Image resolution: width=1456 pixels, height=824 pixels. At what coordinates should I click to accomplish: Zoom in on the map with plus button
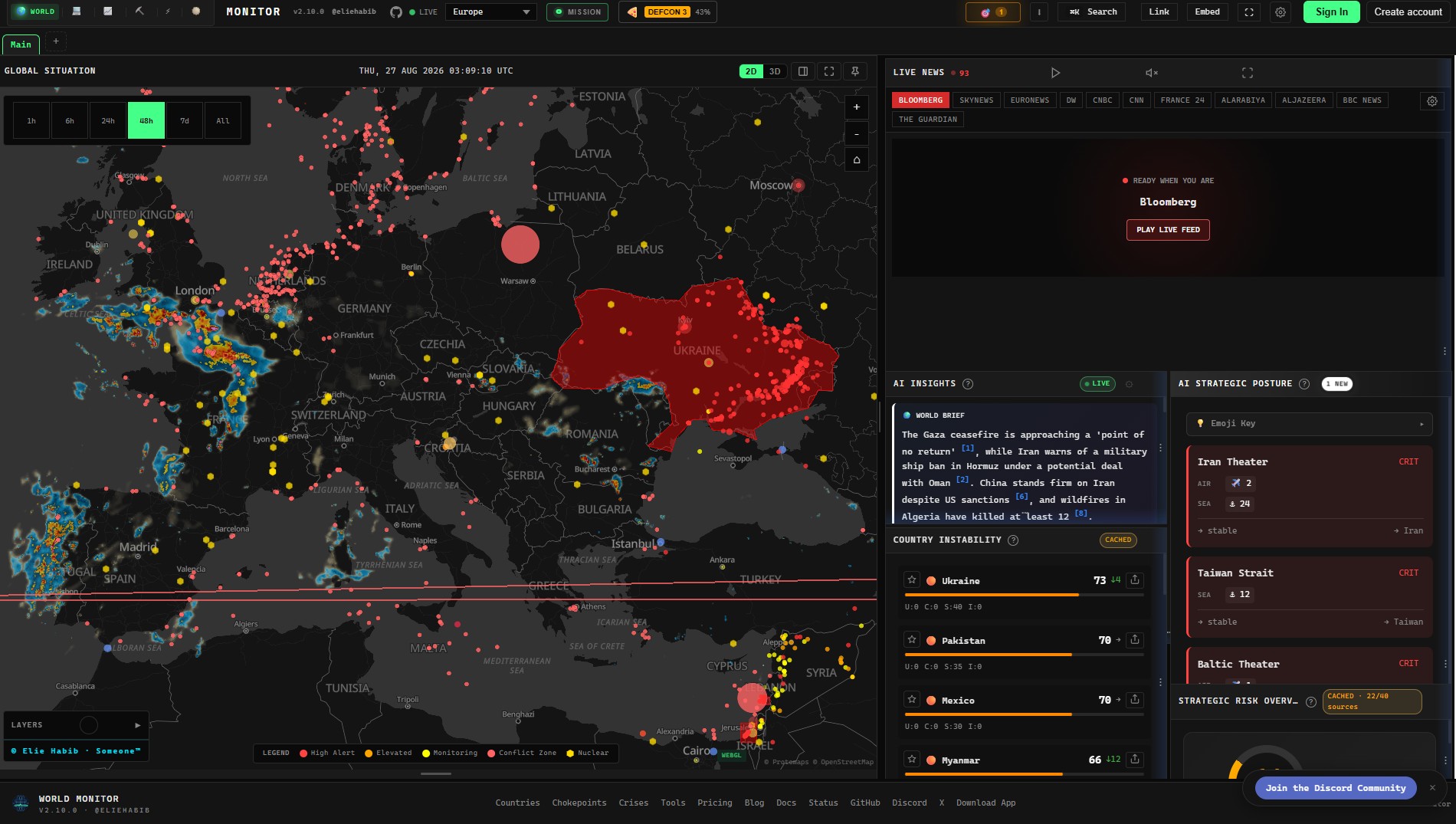(x=857, y=107)
